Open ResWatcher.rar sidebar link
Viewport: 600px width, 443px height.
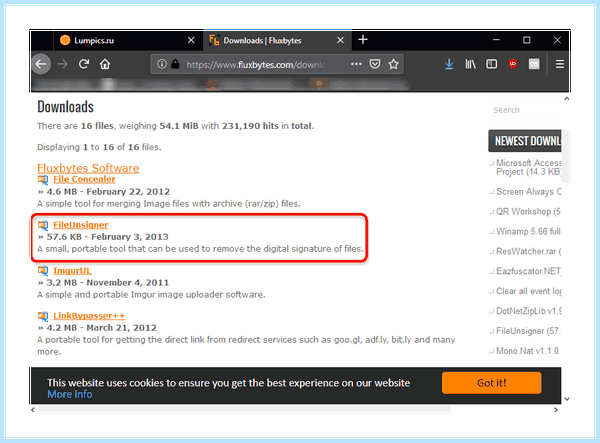point(528,251)
